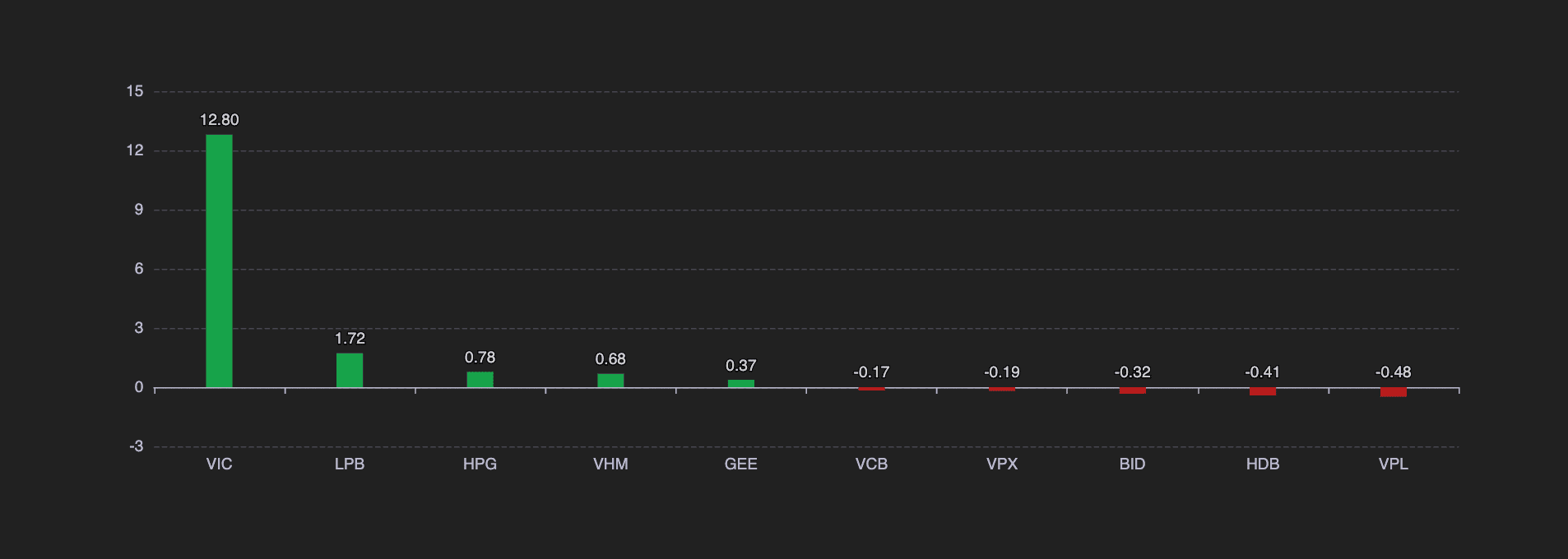The width and height of the screenshot is (1568, 559).
Task: Select the GEE ticker label
Action: point(741,464)
